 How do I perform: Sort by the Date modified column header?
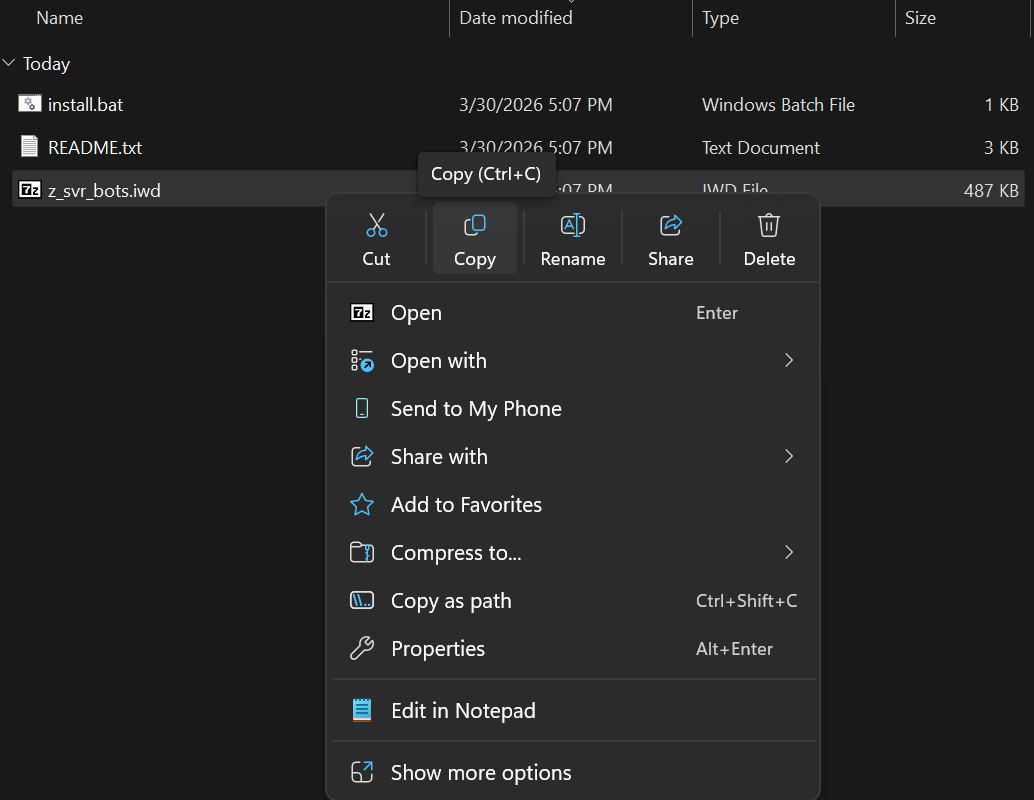516,18
